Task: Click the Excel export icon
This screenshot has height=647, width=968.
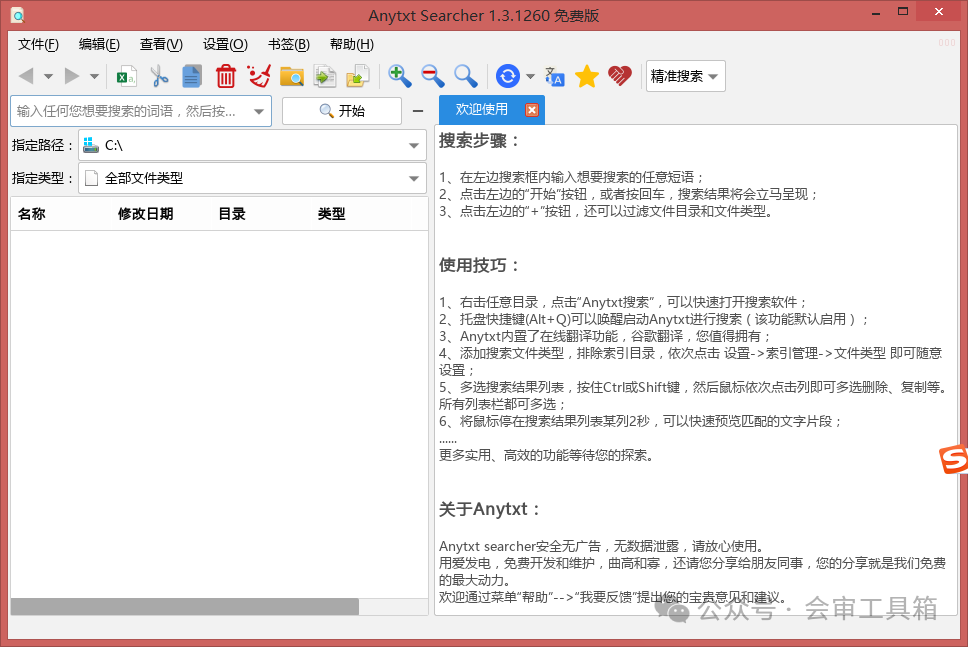Action: [x=127, y=76]
